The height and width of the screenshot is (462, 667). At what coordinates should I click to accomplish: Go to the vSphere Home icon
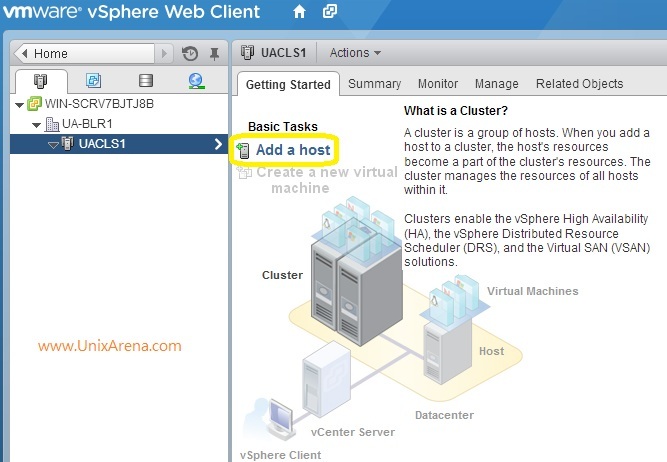[299, 11]
